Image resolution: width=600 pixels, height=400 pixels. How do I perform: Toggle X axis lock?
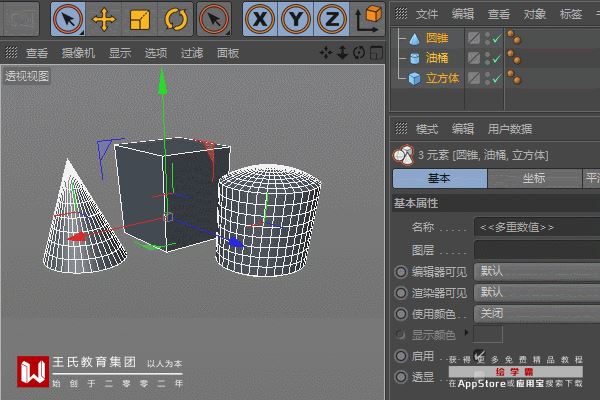click(x=260, y=19)
